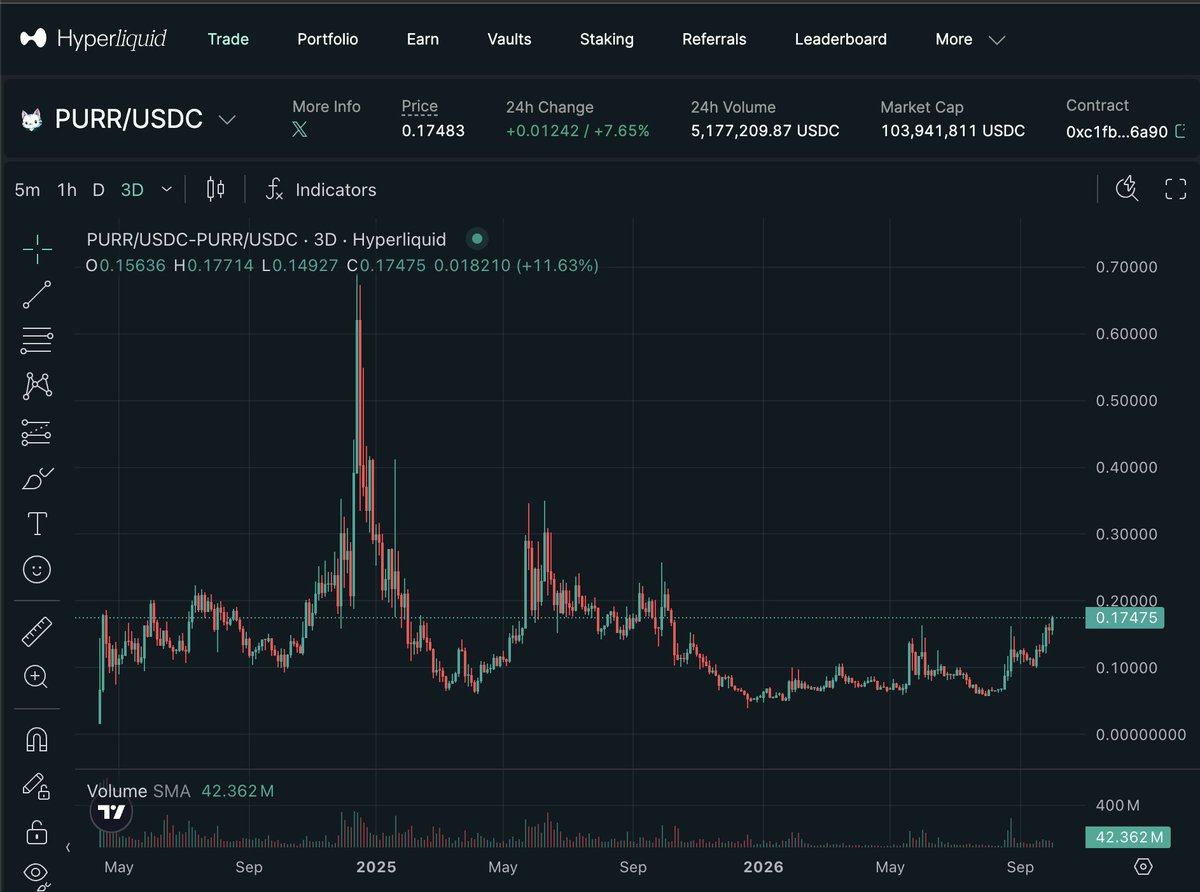
Task: Click the Hyperliquid logo
Action: click(93, 39)
